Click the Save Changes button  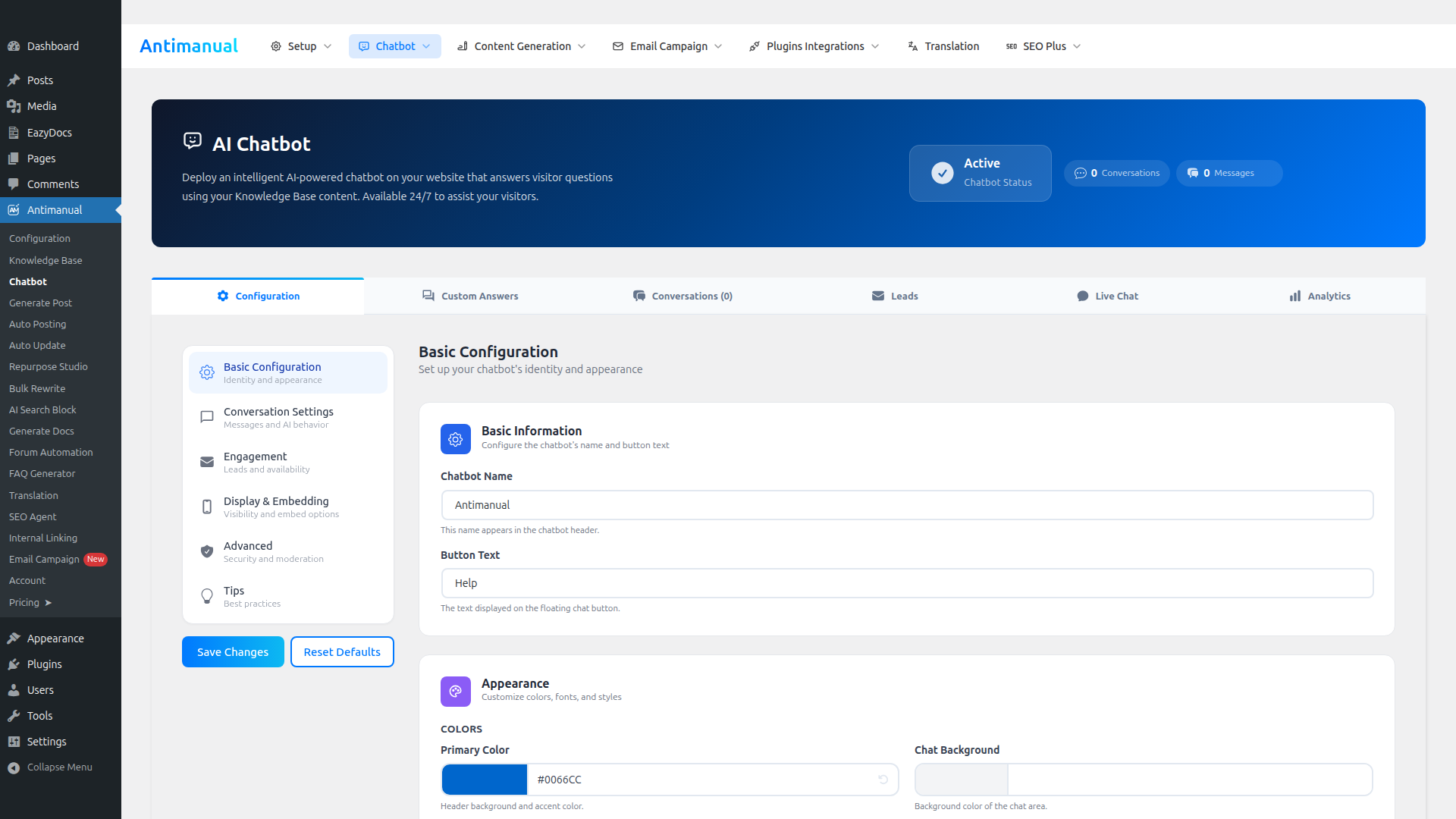pos(233,651)
